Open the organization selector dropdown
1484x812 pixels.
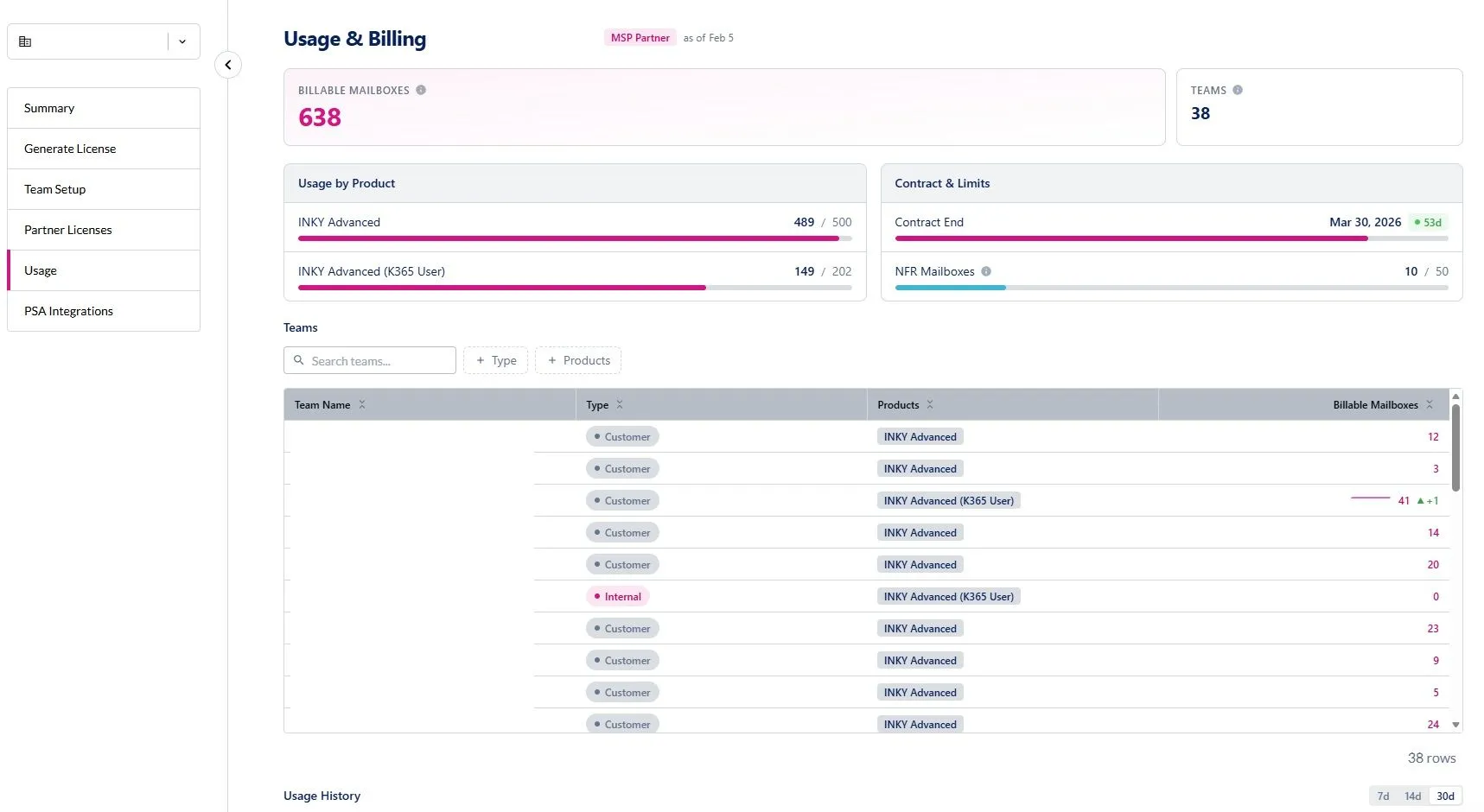pos(182,41)
